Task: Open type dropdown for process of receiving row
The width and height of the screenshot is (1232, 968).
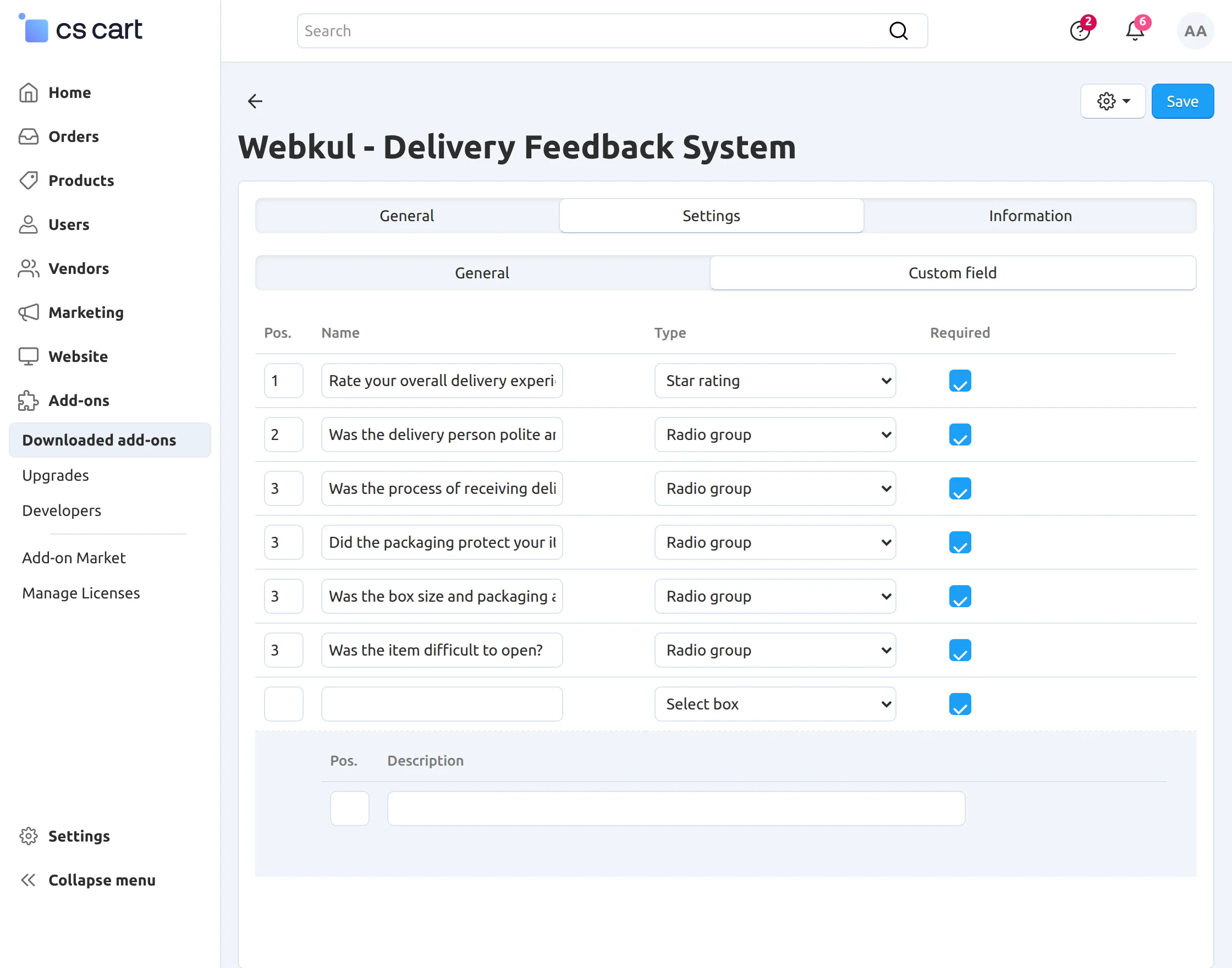Action: tap(776, 488)
